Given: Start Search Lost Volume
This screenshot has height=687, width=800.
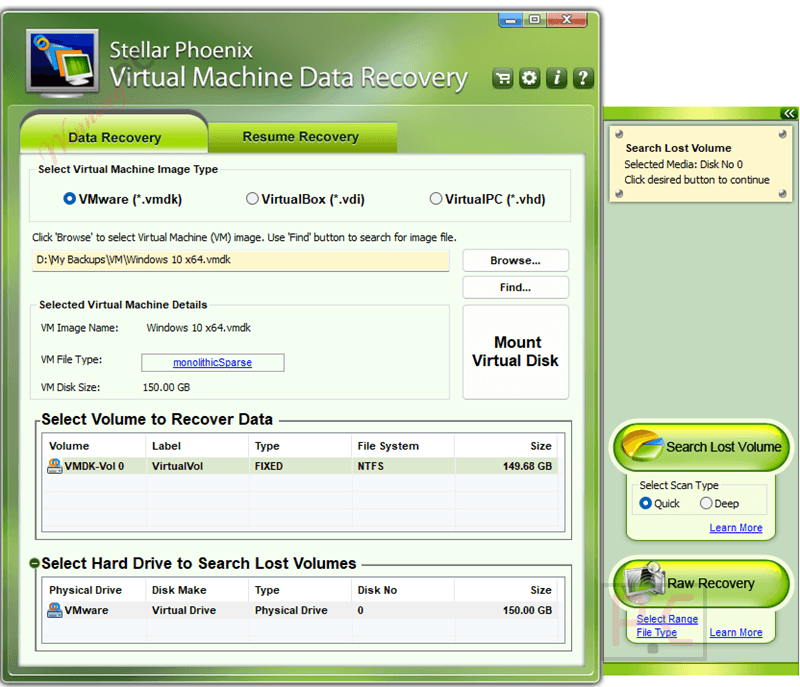Looking at the screenshot, I should [x=702, y=447].
